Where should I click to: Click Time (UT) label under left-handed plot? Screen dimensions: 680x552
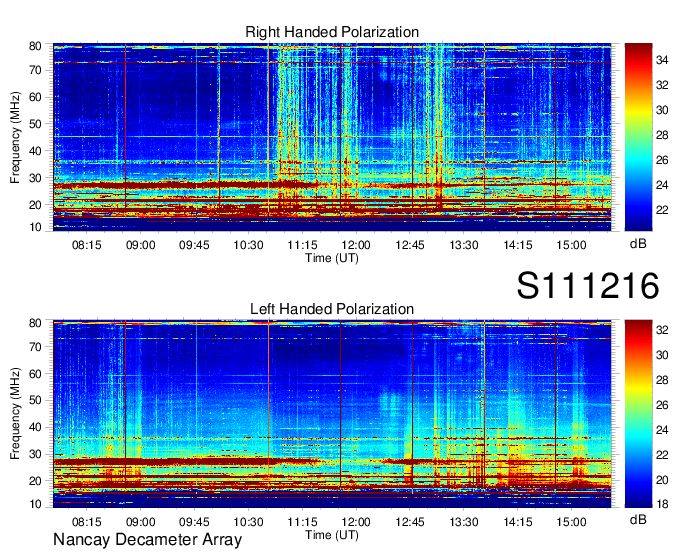coord(332,535)
